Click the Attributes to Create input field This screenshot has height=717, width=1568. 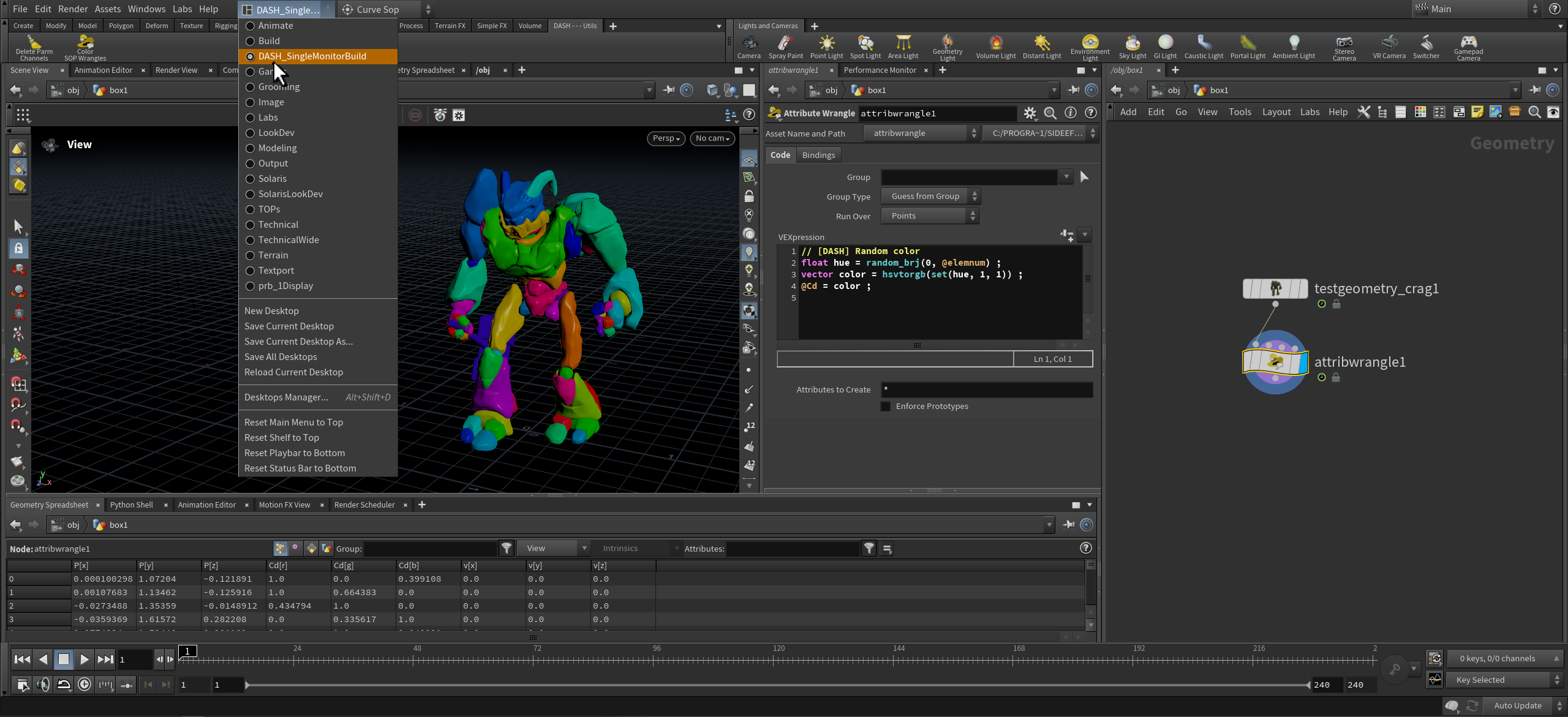[986, 389]
